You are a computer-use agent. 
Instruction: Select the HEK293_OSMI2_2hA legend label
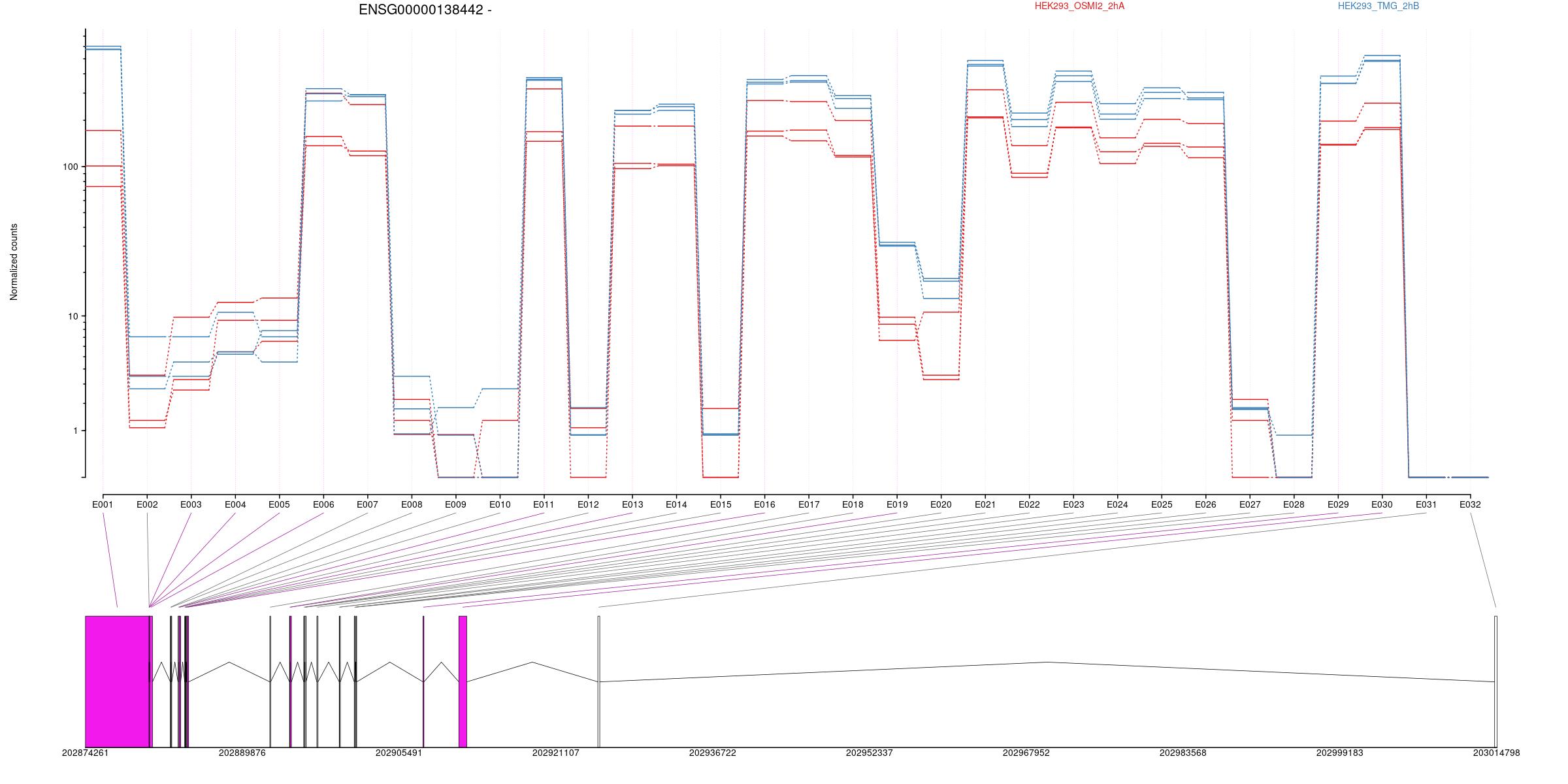(1080, 6)
